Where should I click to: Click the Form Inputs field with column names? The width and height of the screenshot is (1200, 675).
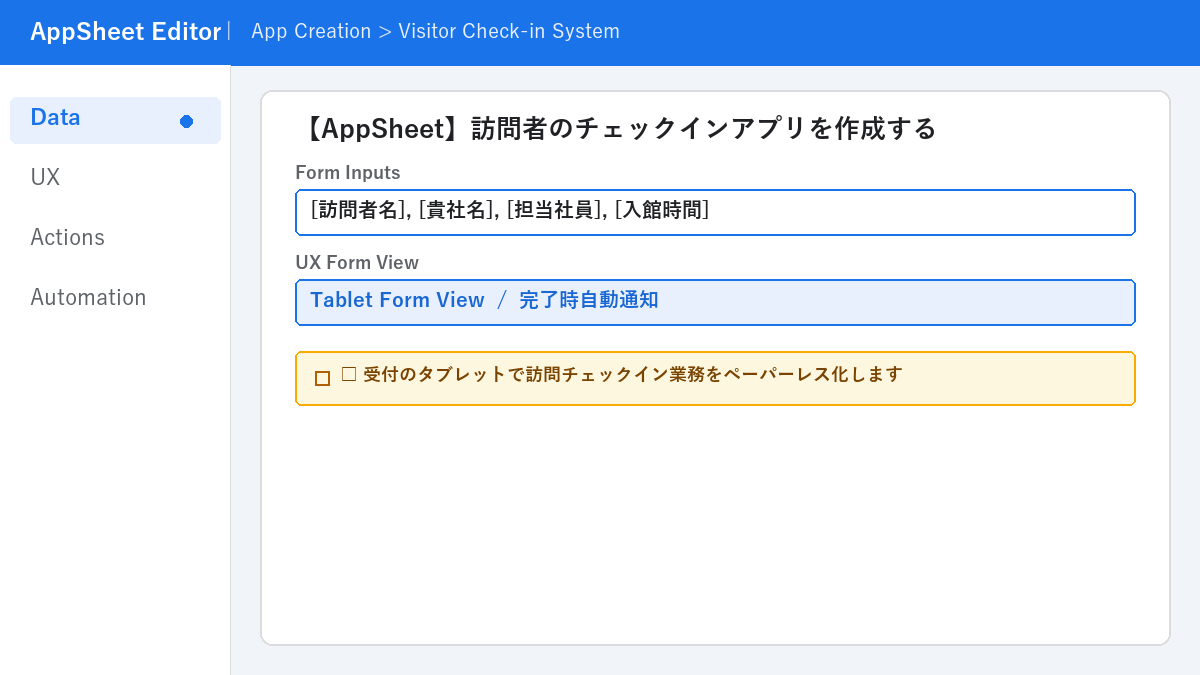click(715, 212)
